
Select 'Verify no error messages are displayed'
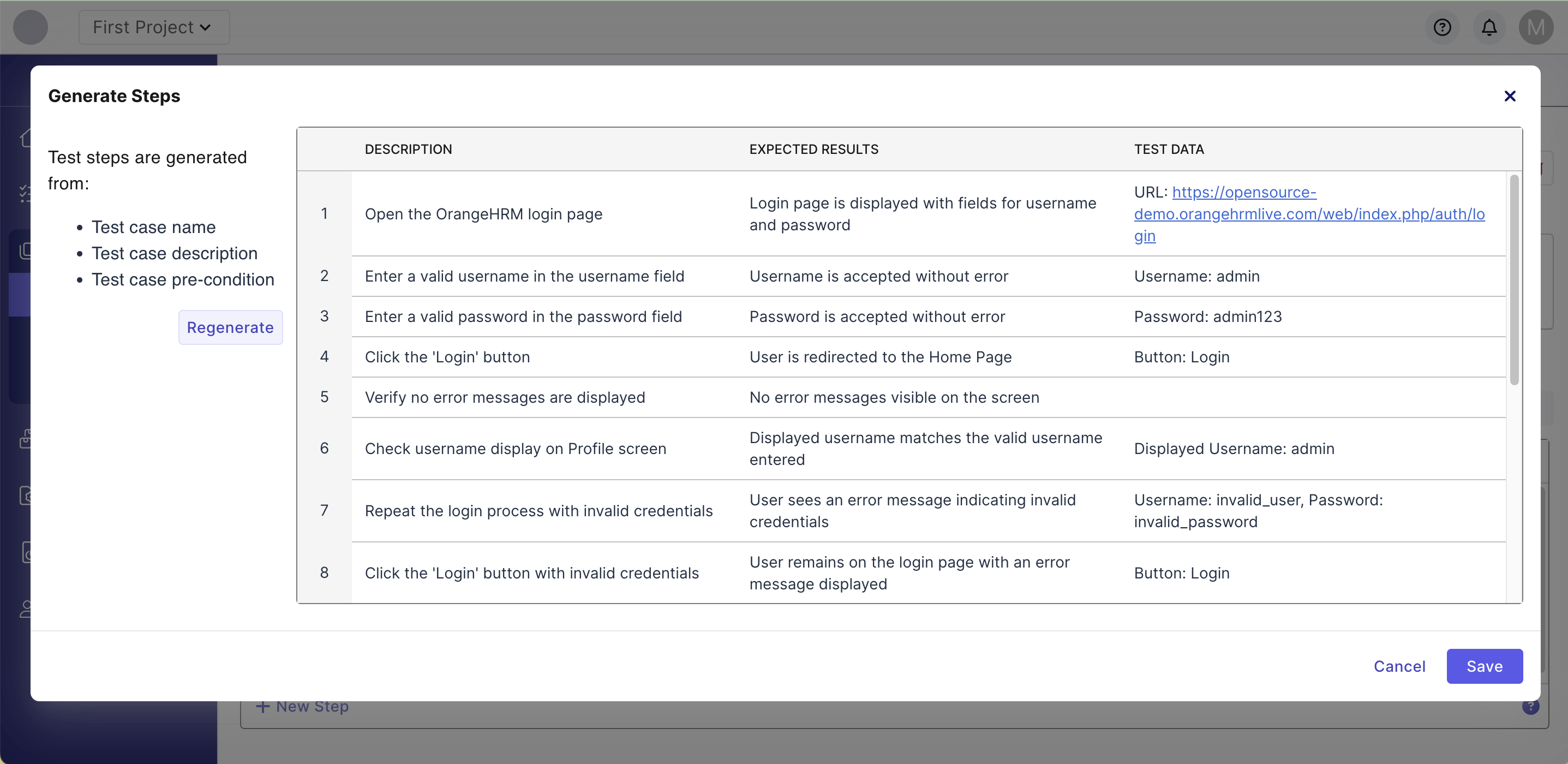[x=505, y=397]
